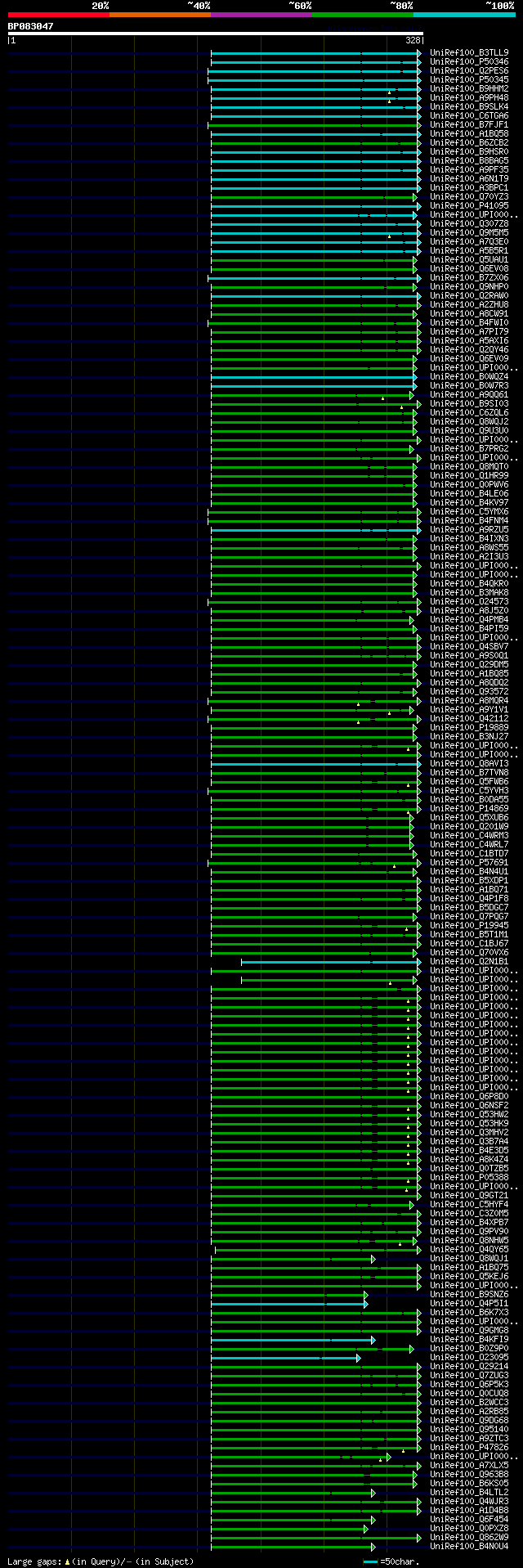This screenshot has width=523, height=1568.
Task: Open hit UniRef100_C6TGA6
Action: 469,115
